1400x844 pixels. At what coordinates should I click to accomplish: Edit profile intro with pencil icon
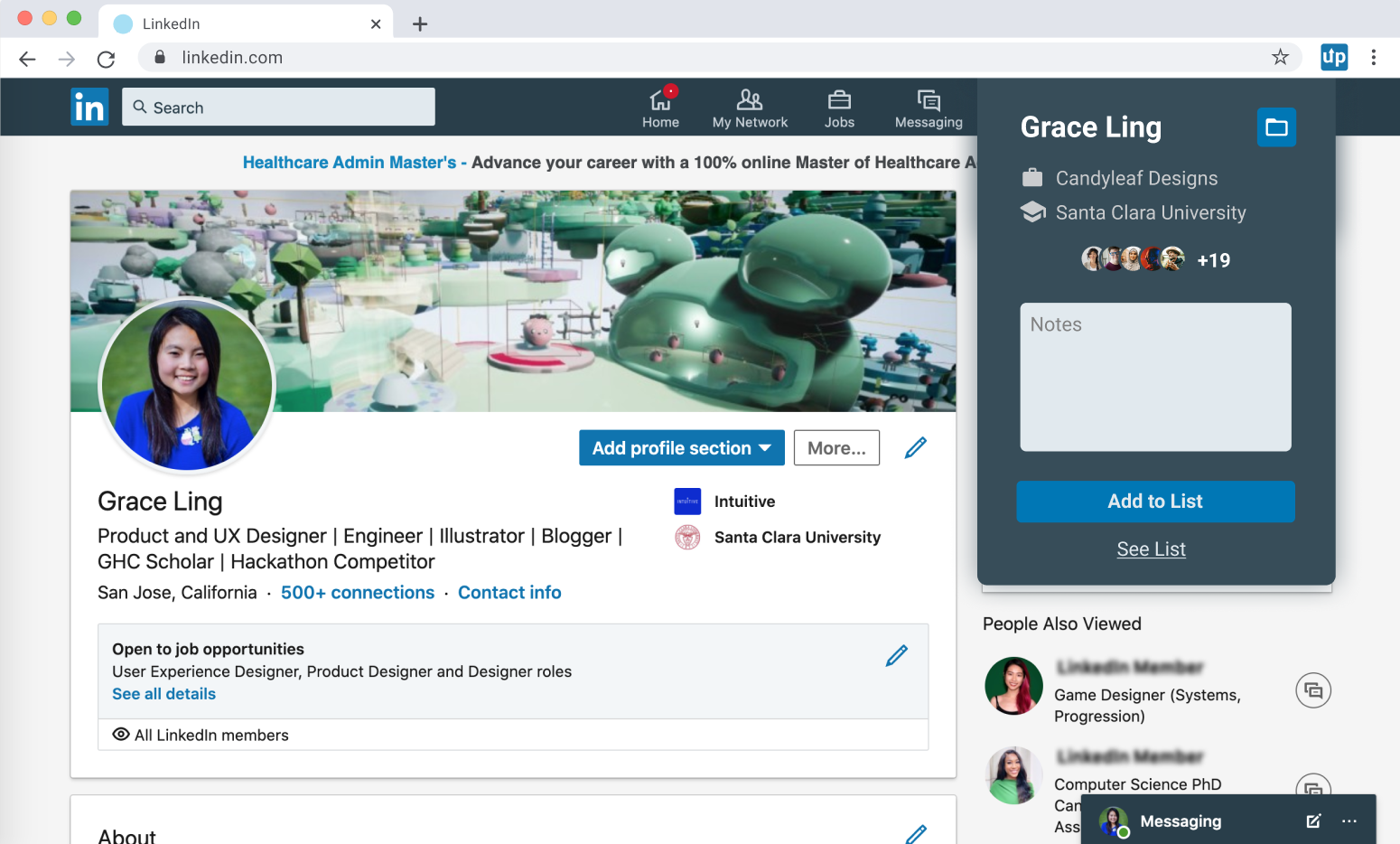(915, 447)
